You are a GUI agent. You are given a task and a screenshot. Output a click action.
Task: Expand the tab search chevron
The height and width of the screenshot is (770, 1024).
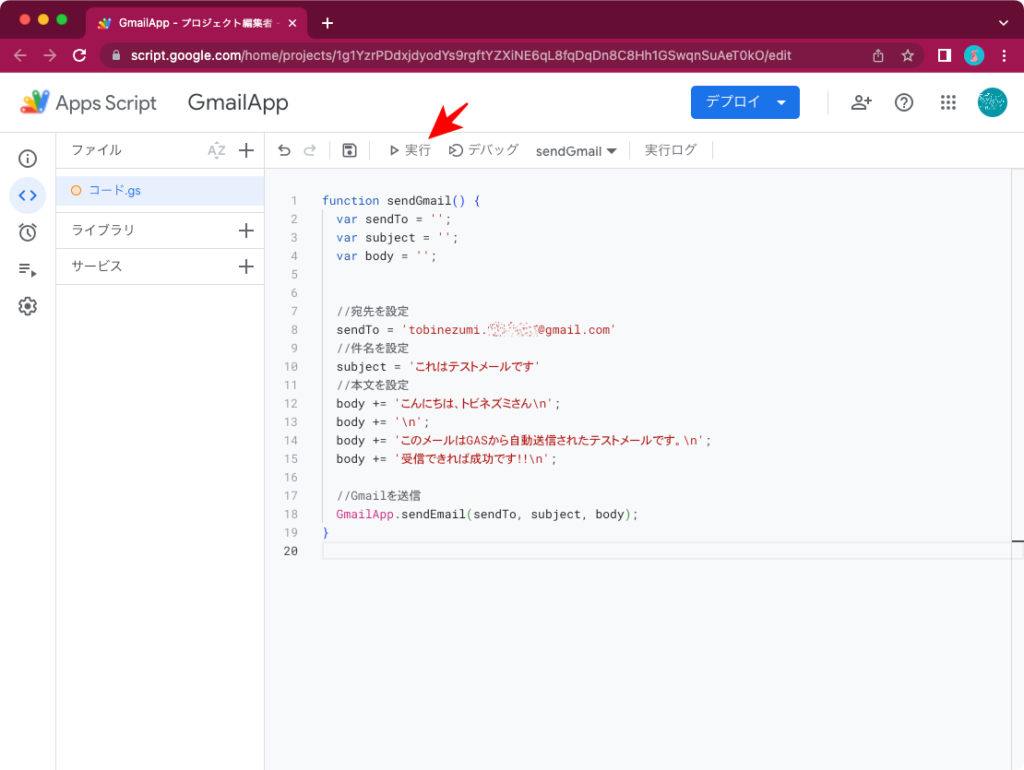[1004, 23]
